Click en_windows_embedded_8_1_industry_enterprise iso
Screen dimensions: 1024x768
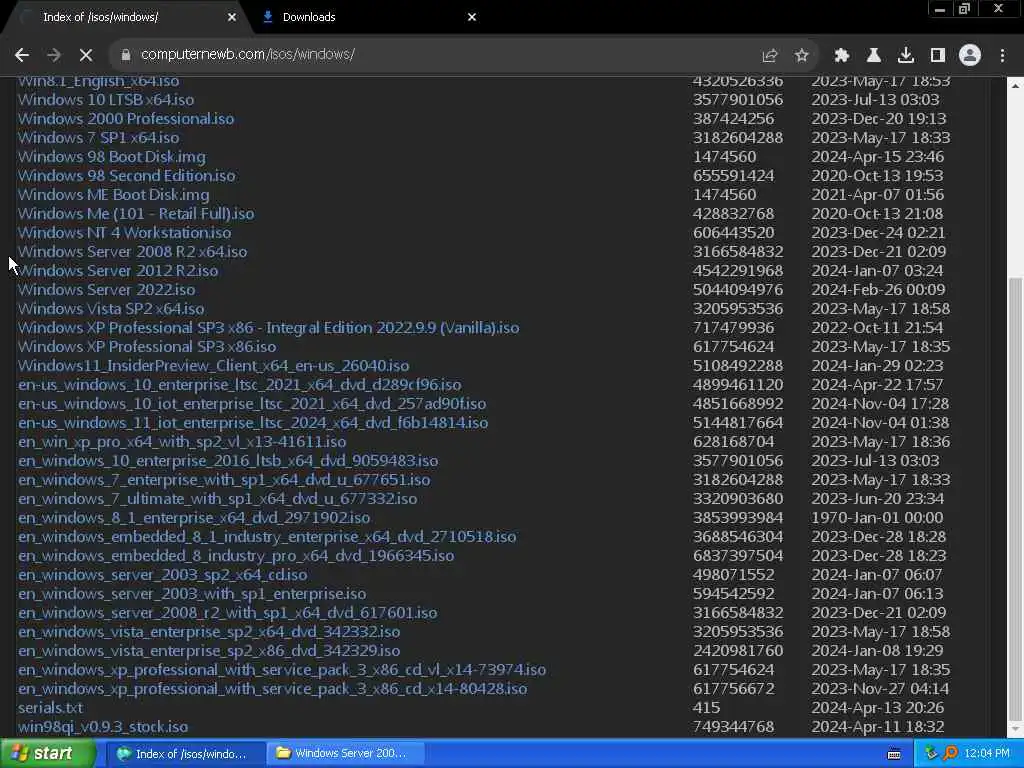tap(267, 536)
